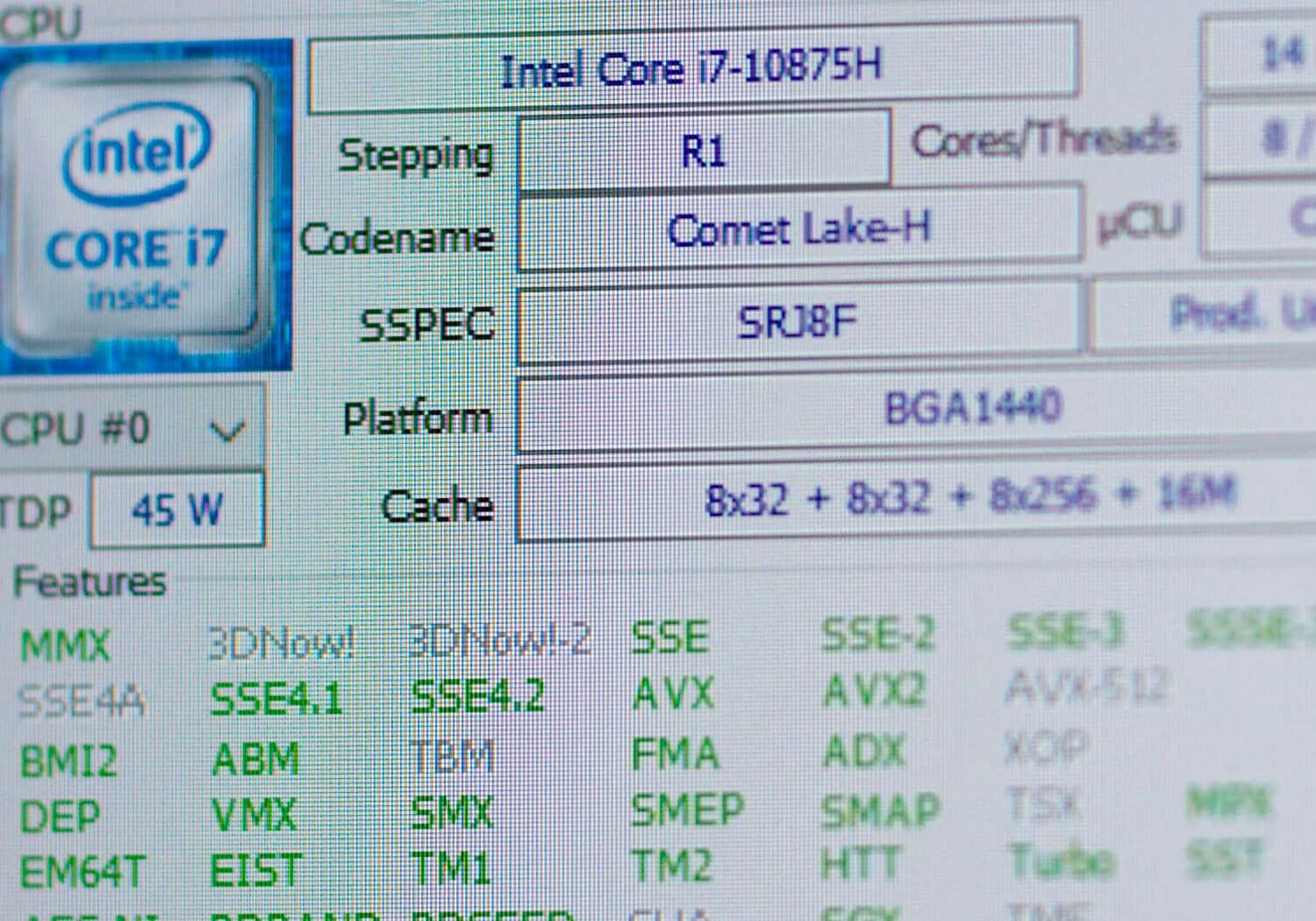1316x921 pixels.
Task: Open the CPU #0 selector dropdown
Action: (132, 428)
